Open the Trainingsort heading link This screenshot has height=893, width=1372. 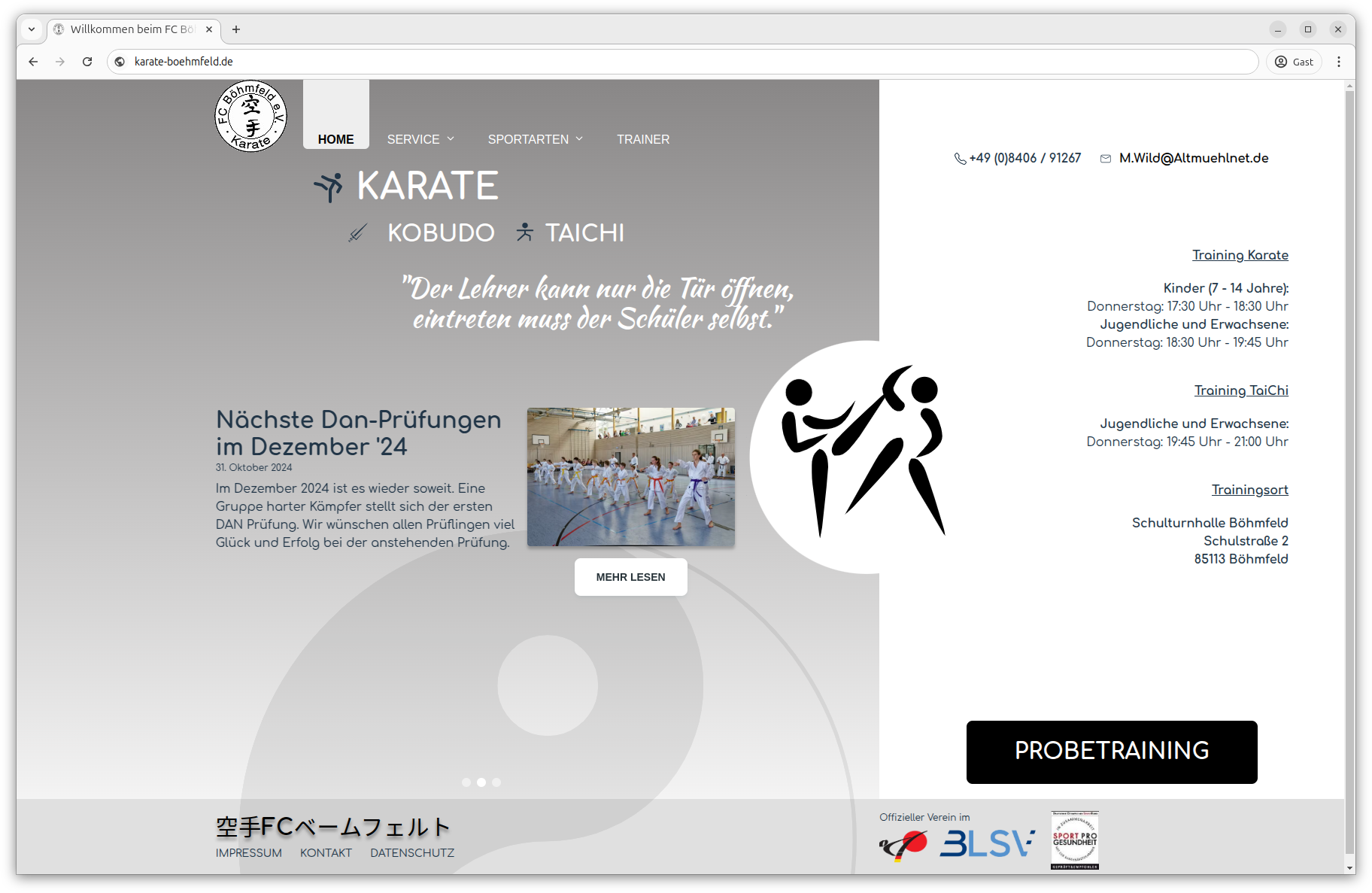click(1250, 490)
